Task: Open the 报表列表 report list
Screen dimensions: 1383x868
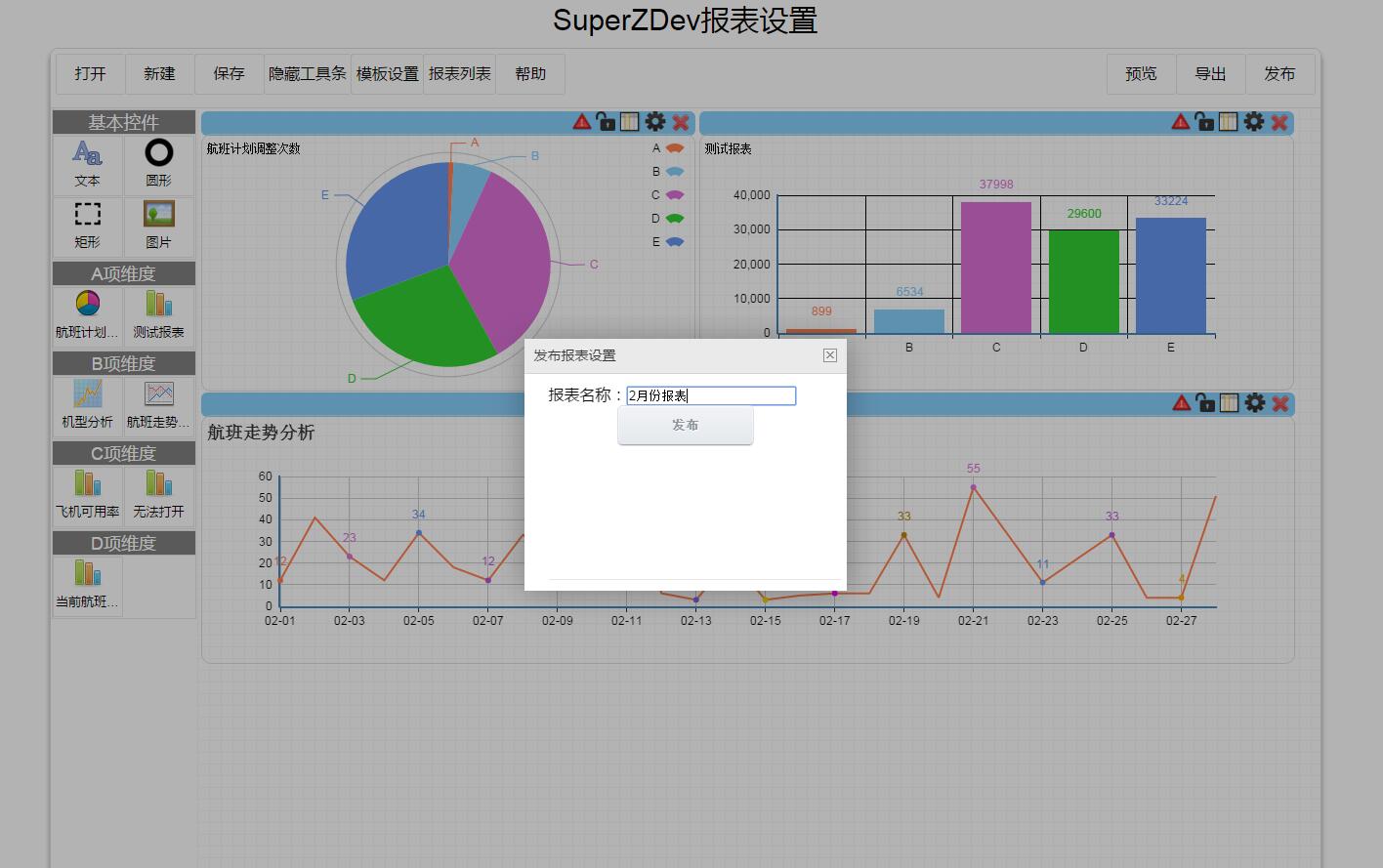Action: click(460, 74)
